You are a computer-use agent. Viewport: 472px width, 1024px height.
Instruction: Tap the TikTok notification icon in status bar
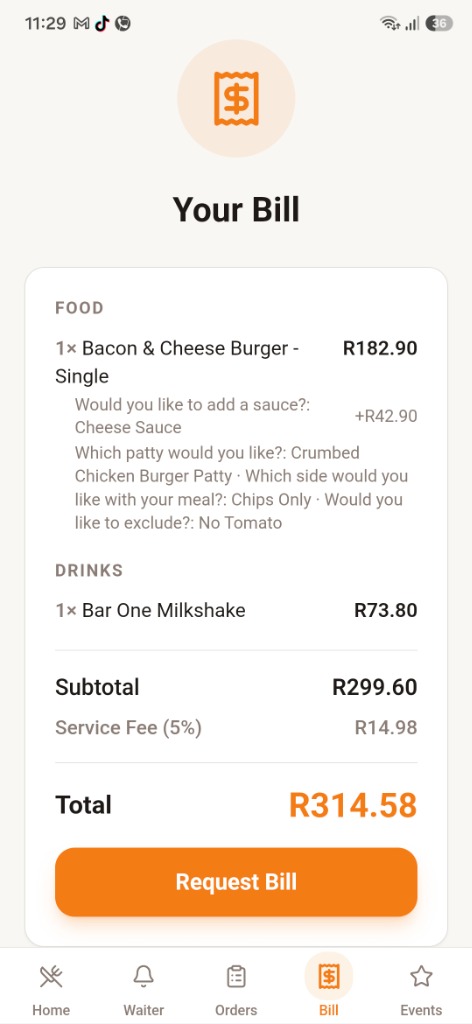102,24
